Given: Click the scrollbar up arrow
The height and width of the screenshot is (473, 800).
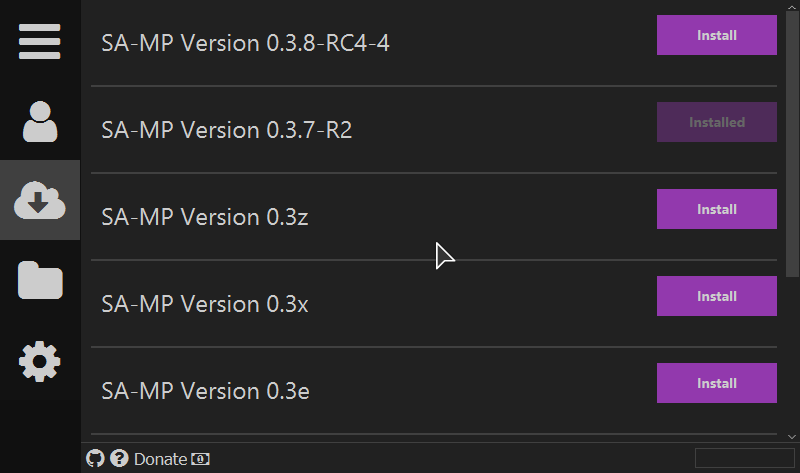Looking at the screenshot, I should 792,6.
